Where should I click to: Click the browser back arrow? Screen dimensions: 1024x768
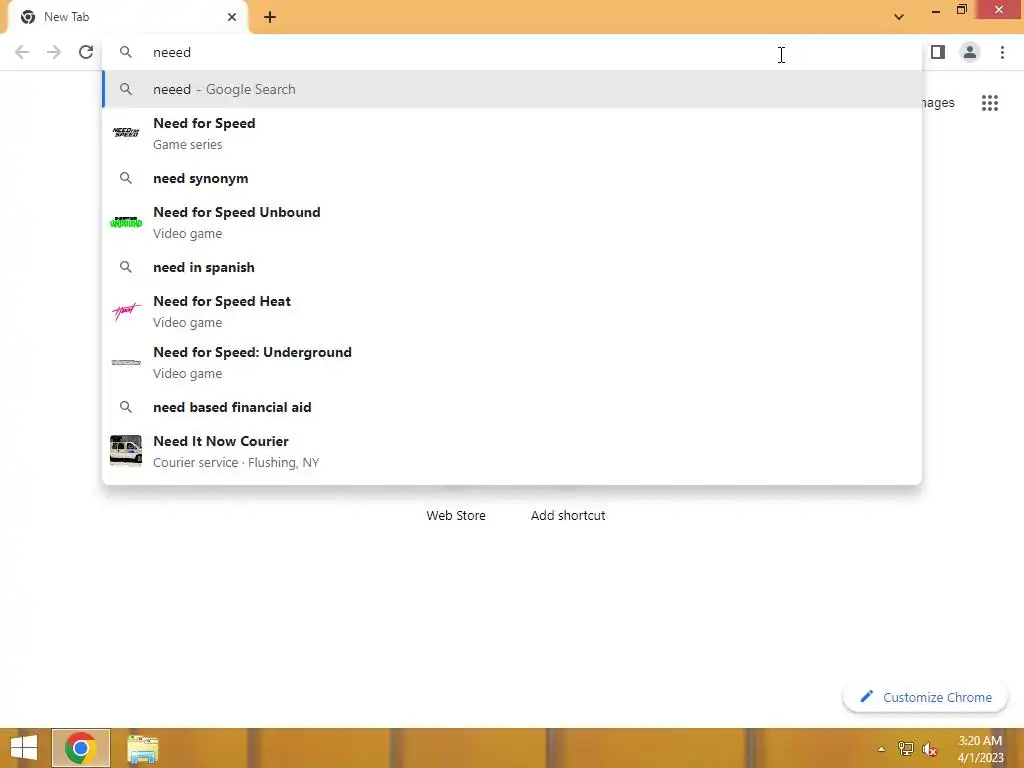(x=22, y=52)
